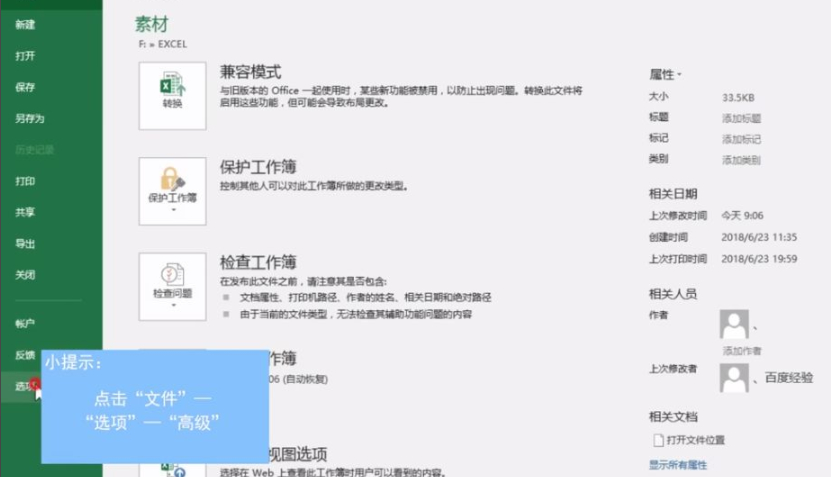
Task: Click the F: » EXCEL file path text
Action: pos(163,44)
